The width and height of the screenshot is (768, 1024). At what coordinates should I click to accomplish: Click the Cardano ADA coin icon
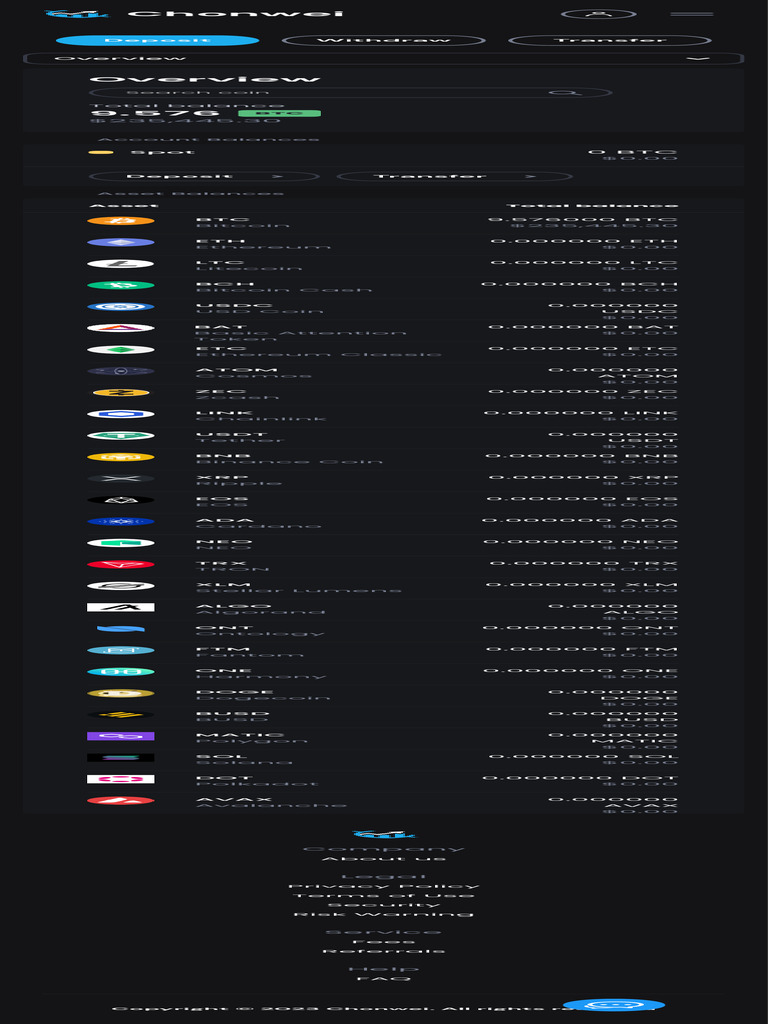(x=121, y=522)
